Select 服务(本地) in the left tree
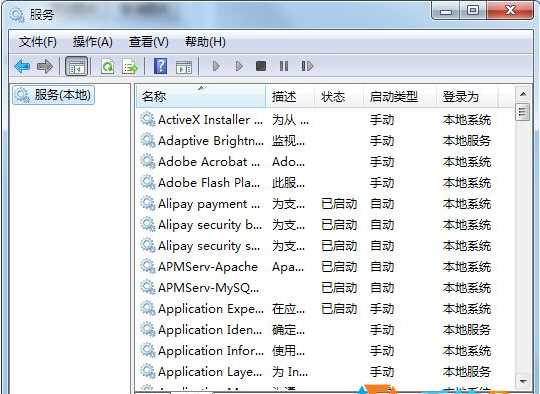The width and height of the screenshot is (540, 394). pyautogui.click(x=54, y=95)
